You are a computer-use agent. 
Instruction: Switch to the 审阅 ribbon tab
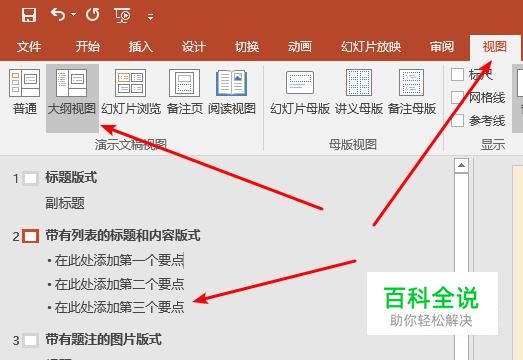442,46
